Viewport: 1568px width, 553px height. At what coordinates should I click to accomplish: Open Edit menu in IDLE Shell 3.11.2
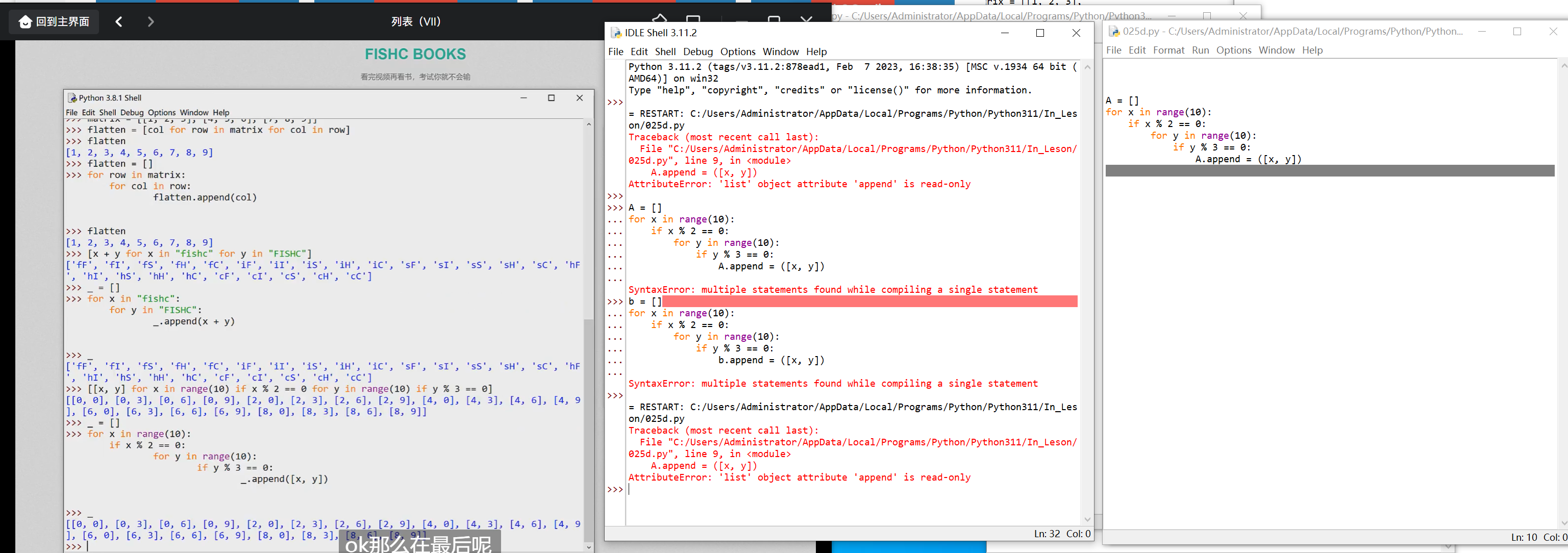638,52
